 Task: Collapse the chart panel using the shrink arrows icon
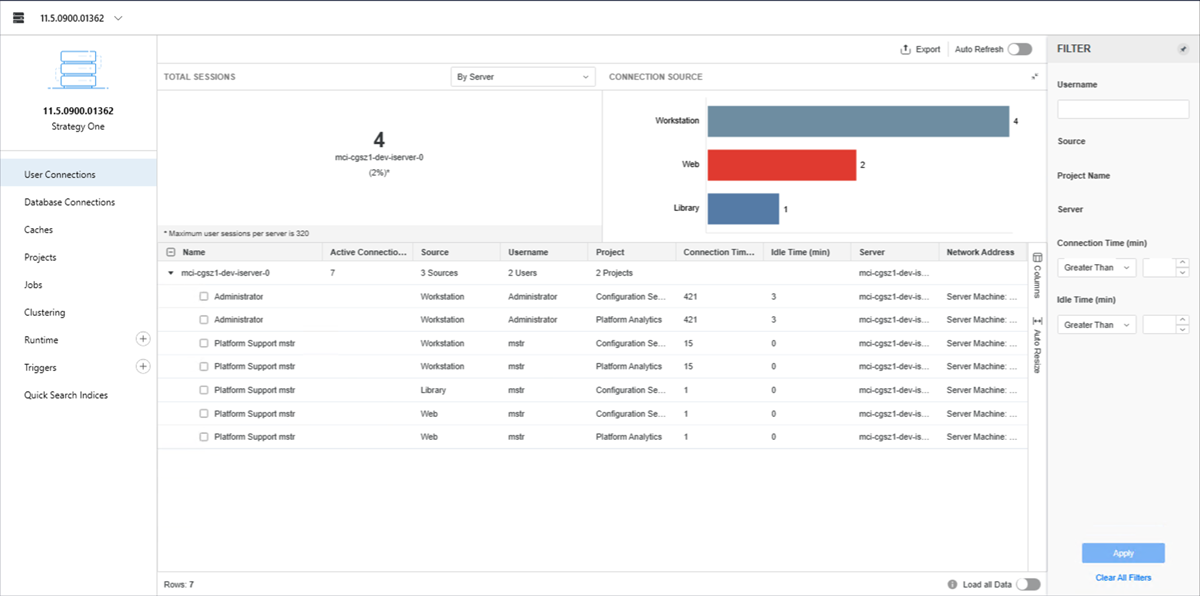(x=1035, y=77)
